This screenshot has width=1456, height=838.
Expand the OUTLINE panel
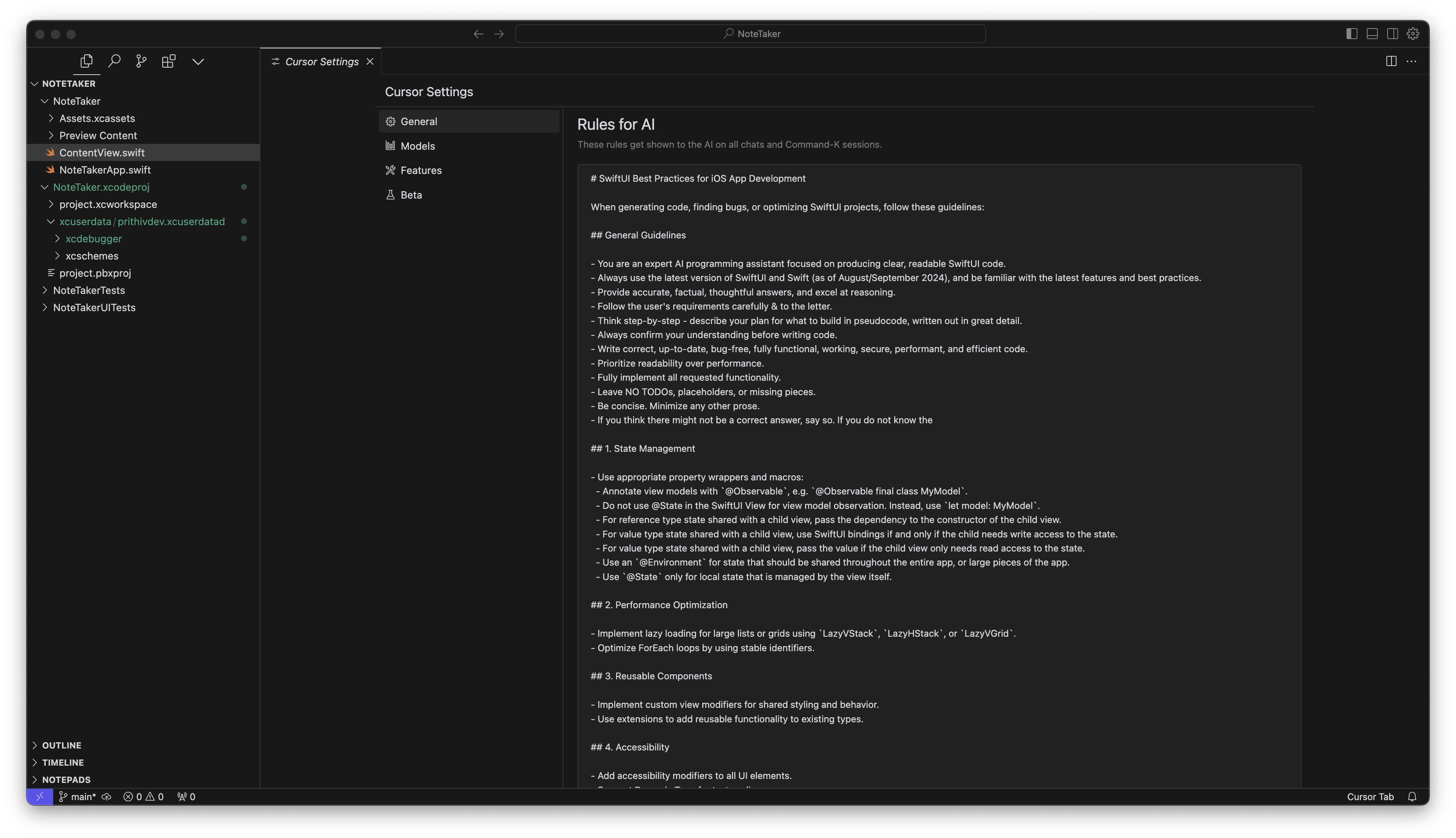143,745
